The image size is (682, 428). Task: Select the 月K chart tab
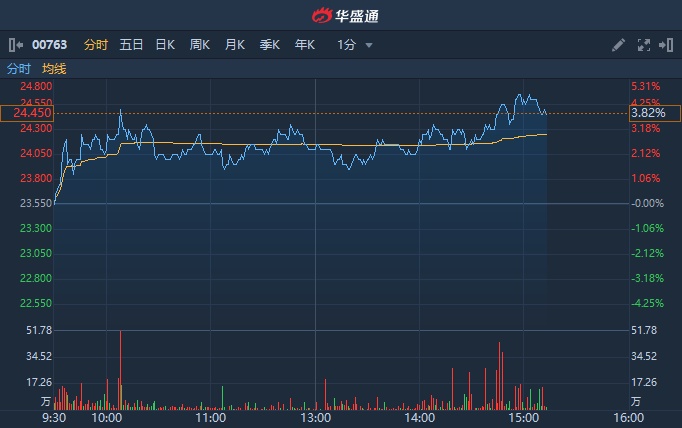click(x=235, y=45)
